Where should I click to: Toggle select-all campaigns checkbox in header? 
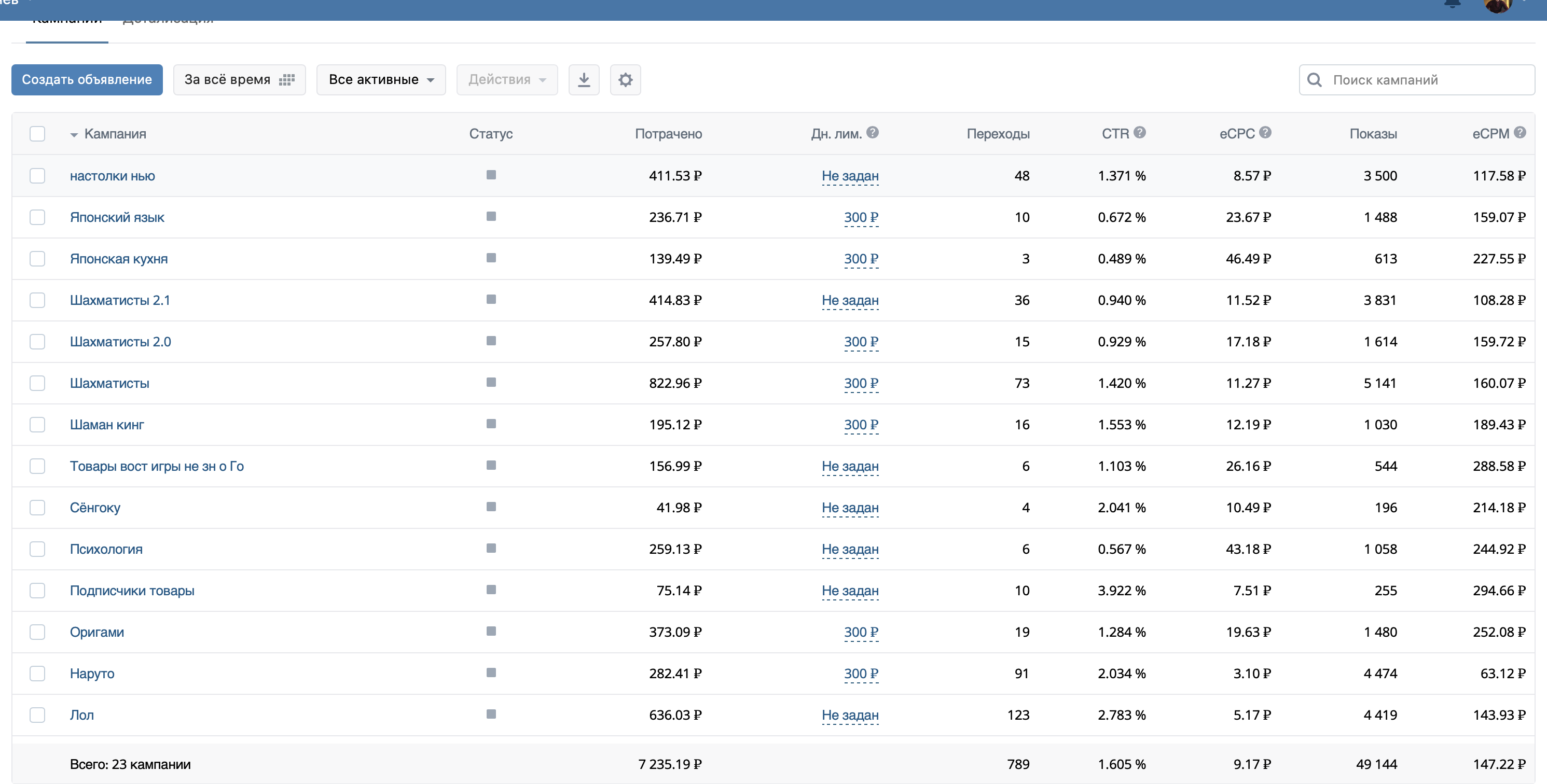click(x=37, y=133)
